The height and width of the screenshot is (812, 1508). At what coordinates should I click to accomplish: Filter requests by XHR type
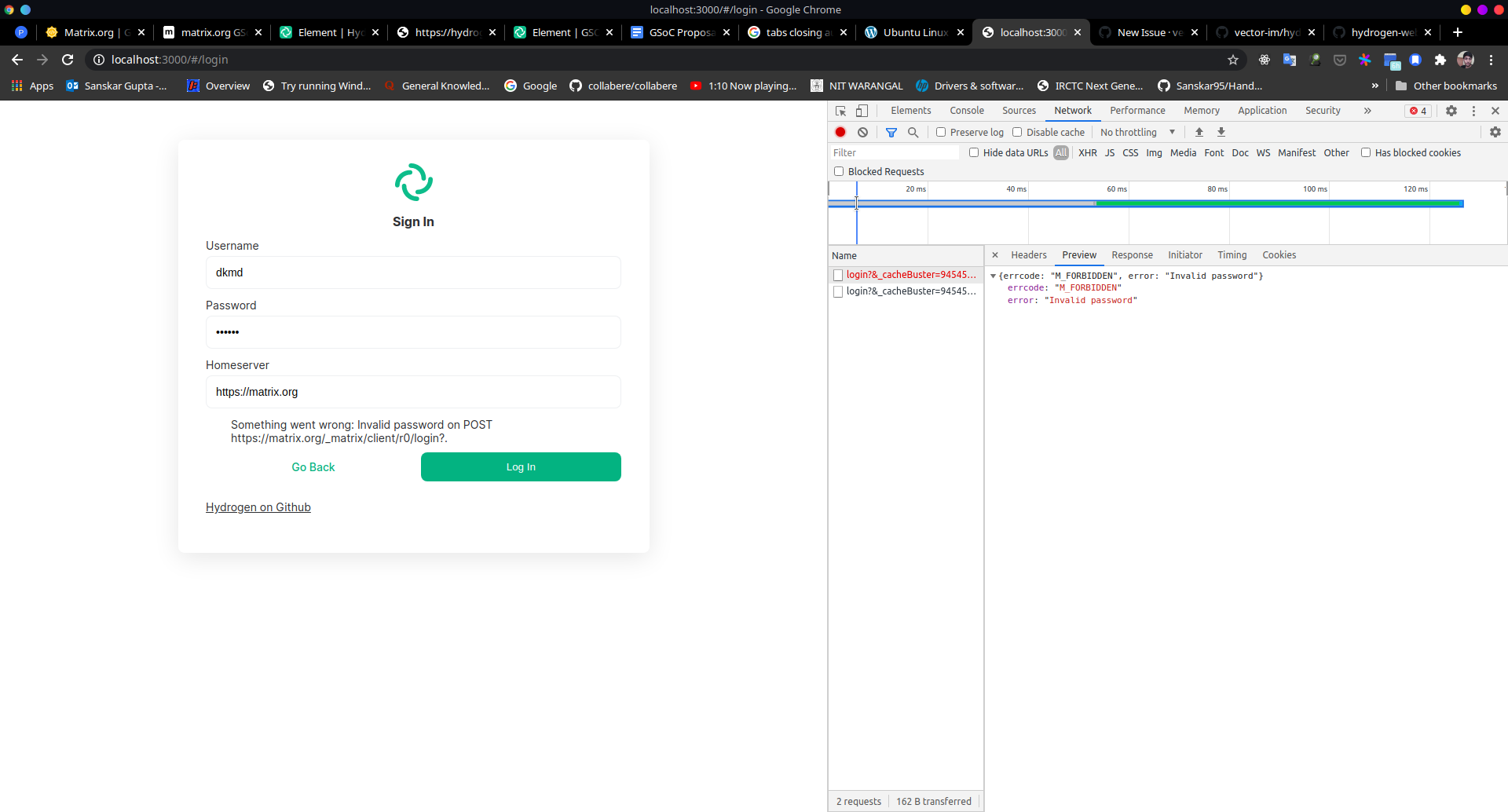[1088, 153]
